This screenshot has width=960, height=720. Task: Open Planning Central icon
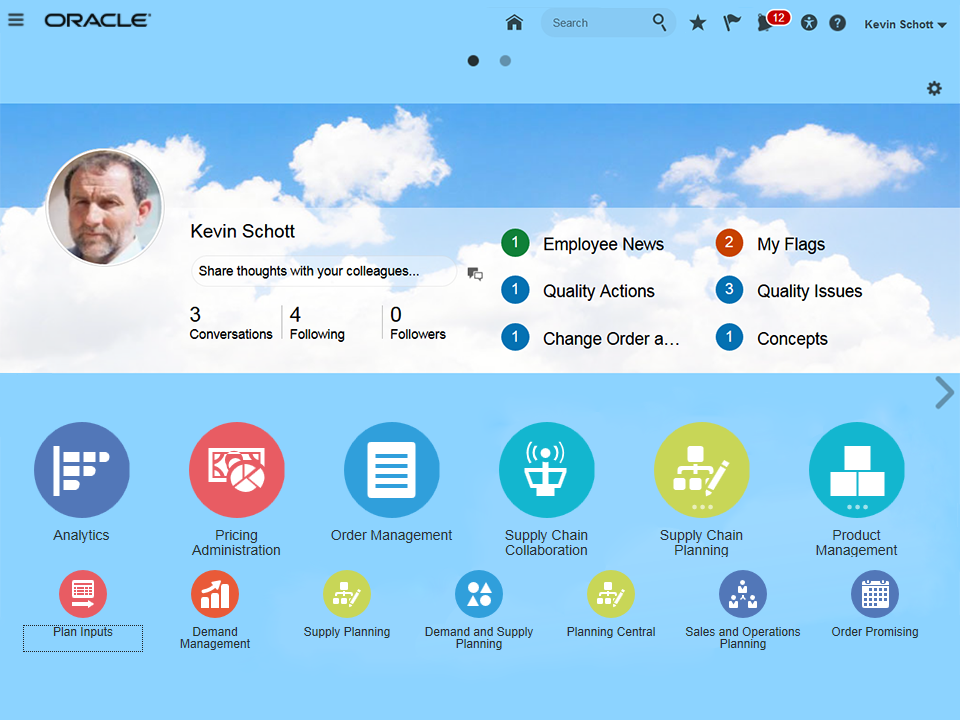[x=610, y=594]
